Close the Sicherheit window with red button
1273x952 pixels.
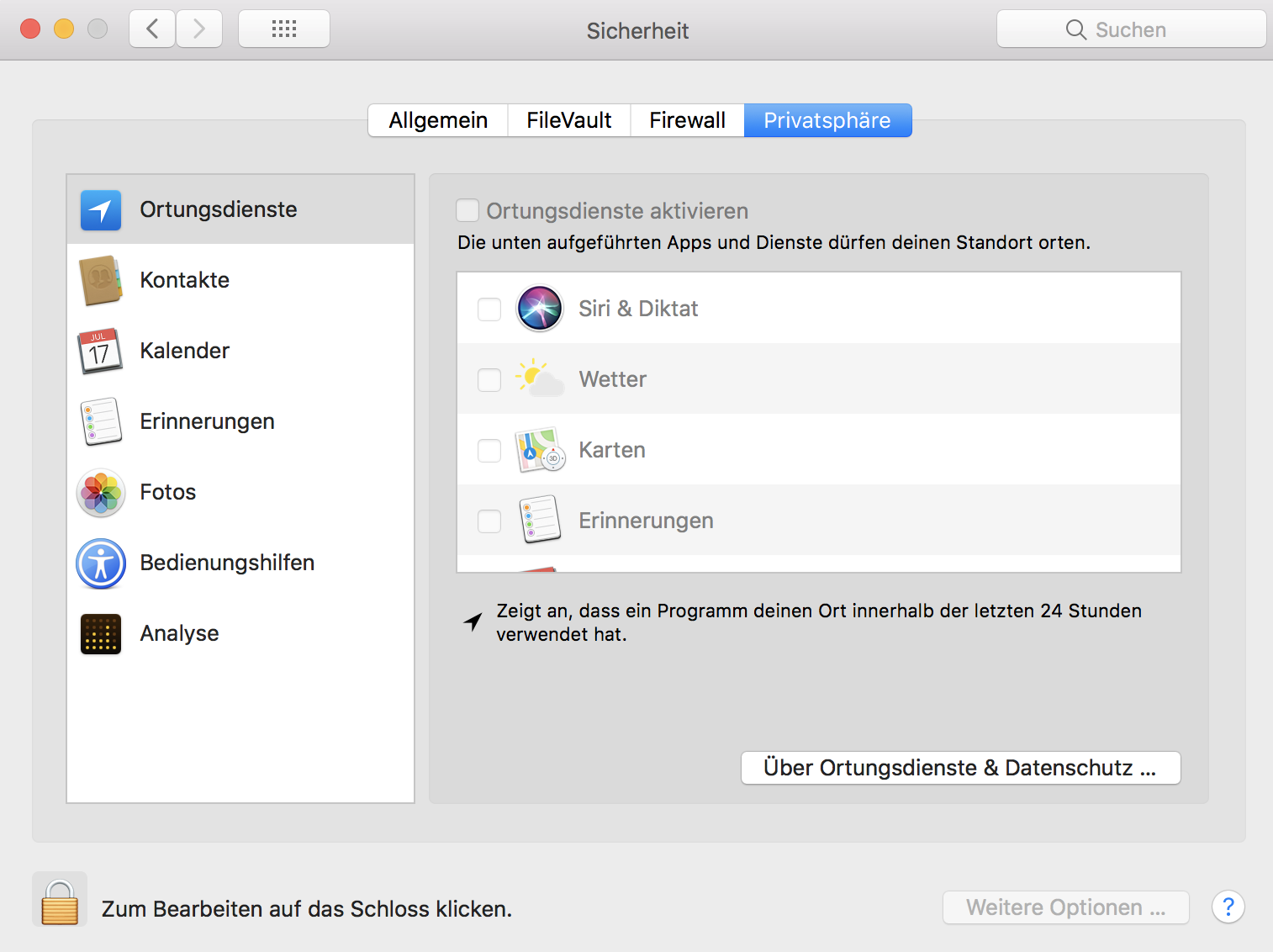(x=30, y=29)
